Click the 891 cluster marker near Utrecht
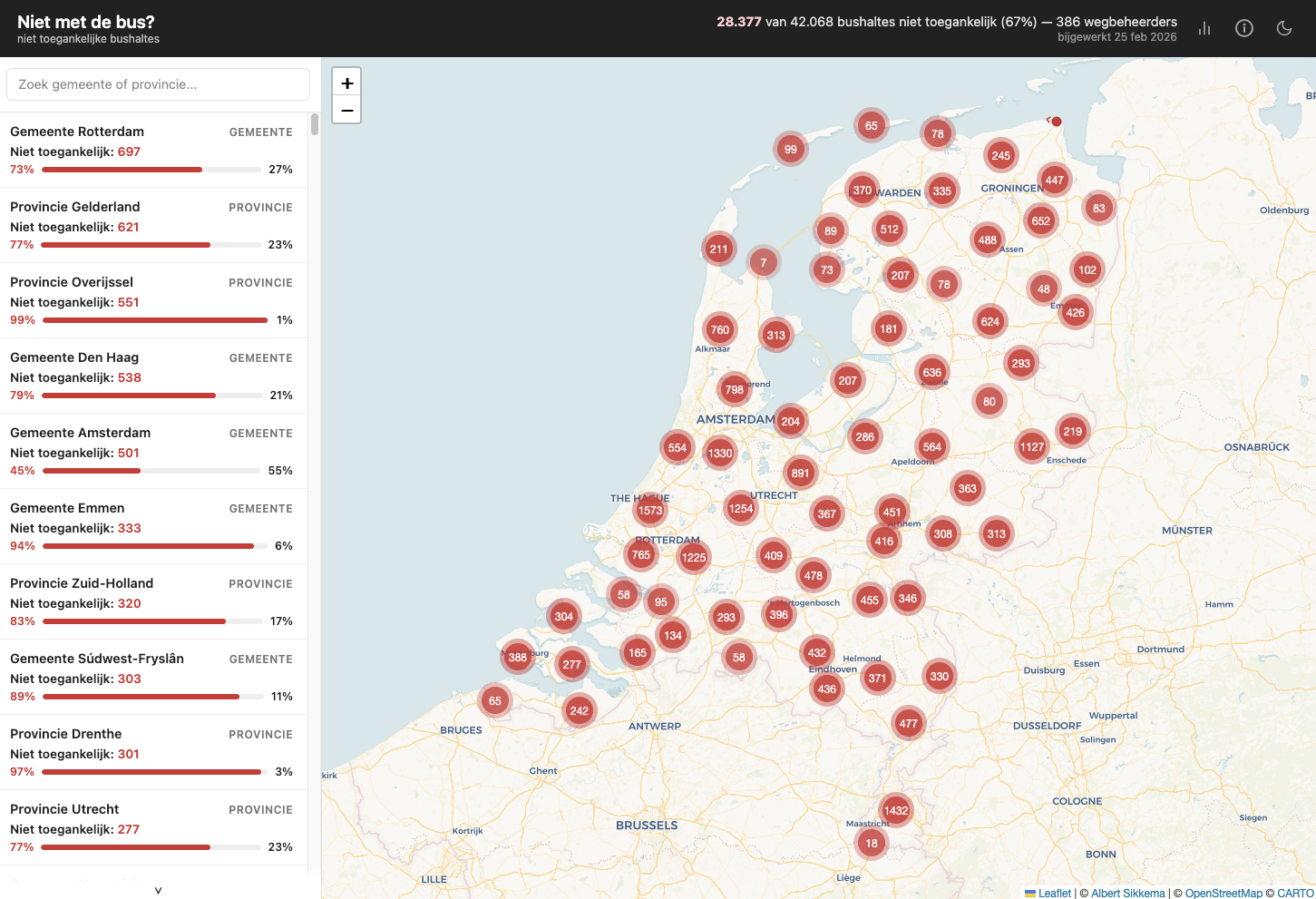The image size is (1316, 899). pos(799,472)
